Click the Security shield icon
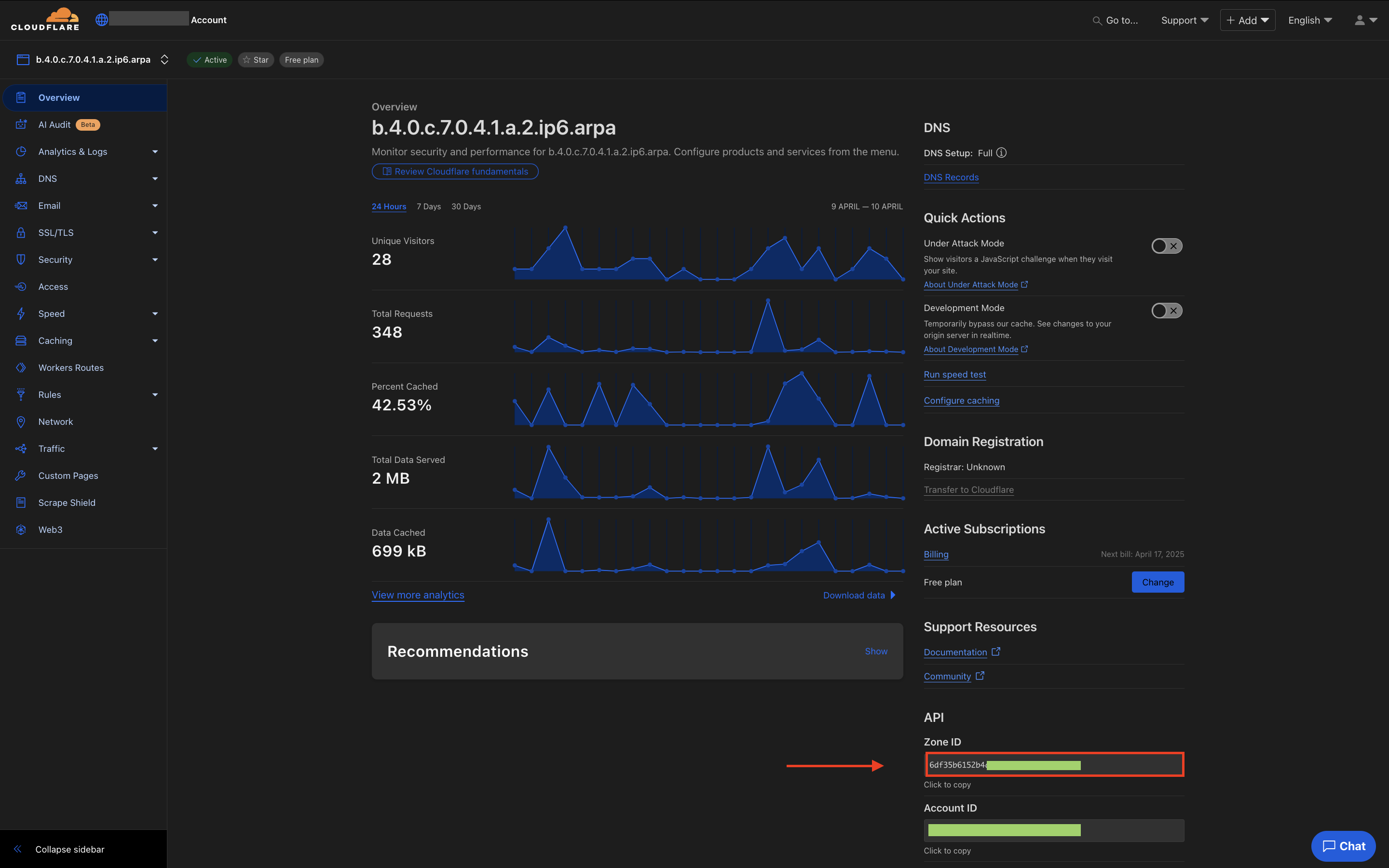Image resolution: width=1389 pixels, height=868 pixels. coord(21,259)
